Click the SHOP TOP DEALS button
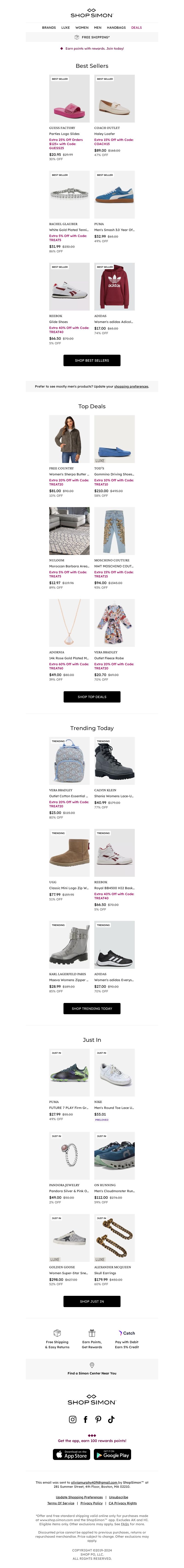 [92, 697]
